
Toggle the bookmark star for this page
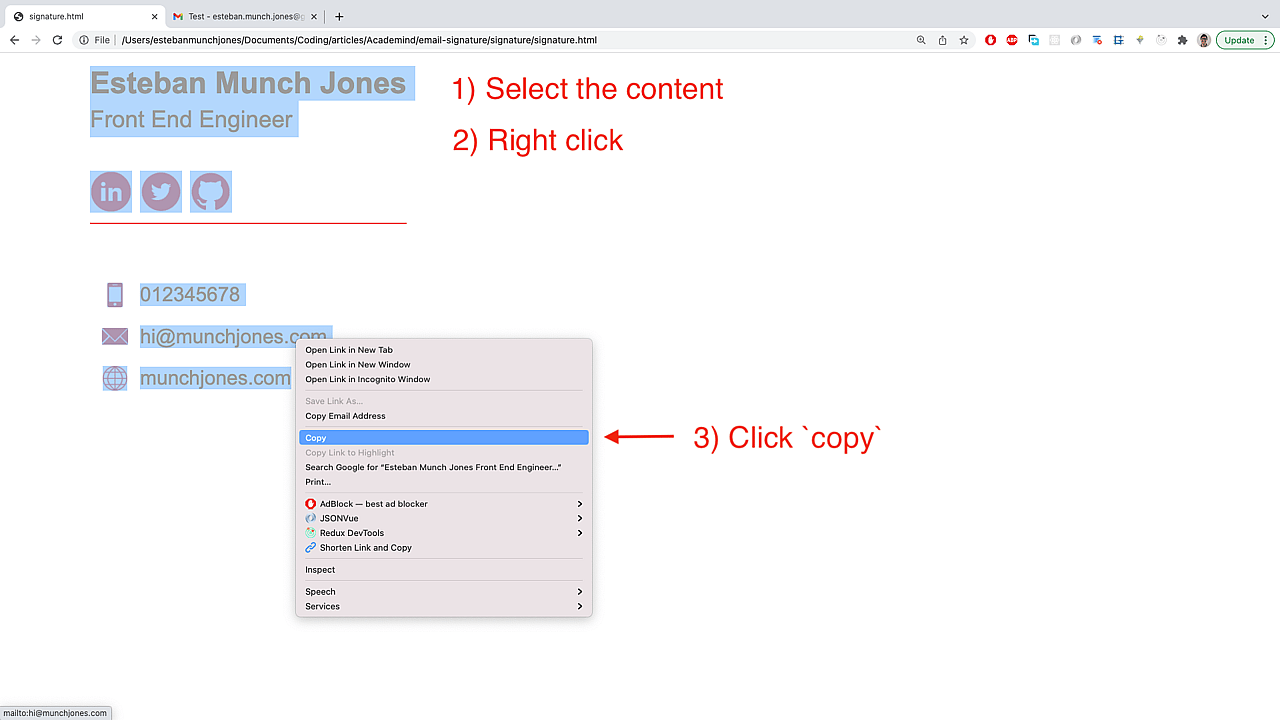point(963,40)
